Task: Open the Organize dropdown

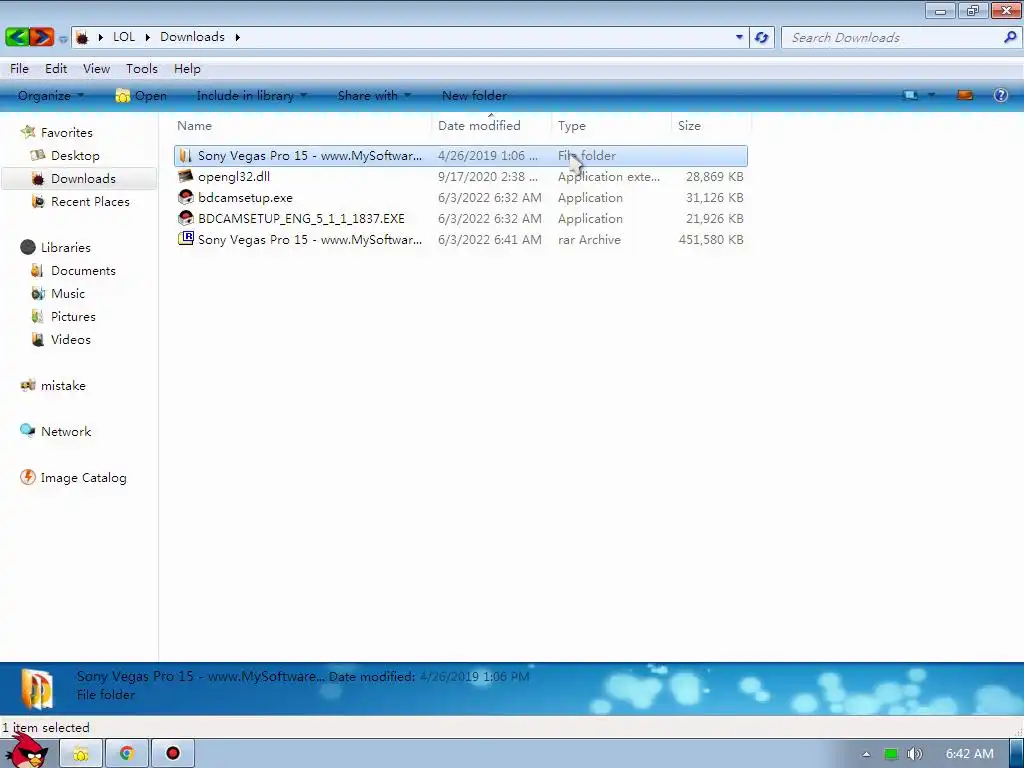Action: [x=51, y=95]
